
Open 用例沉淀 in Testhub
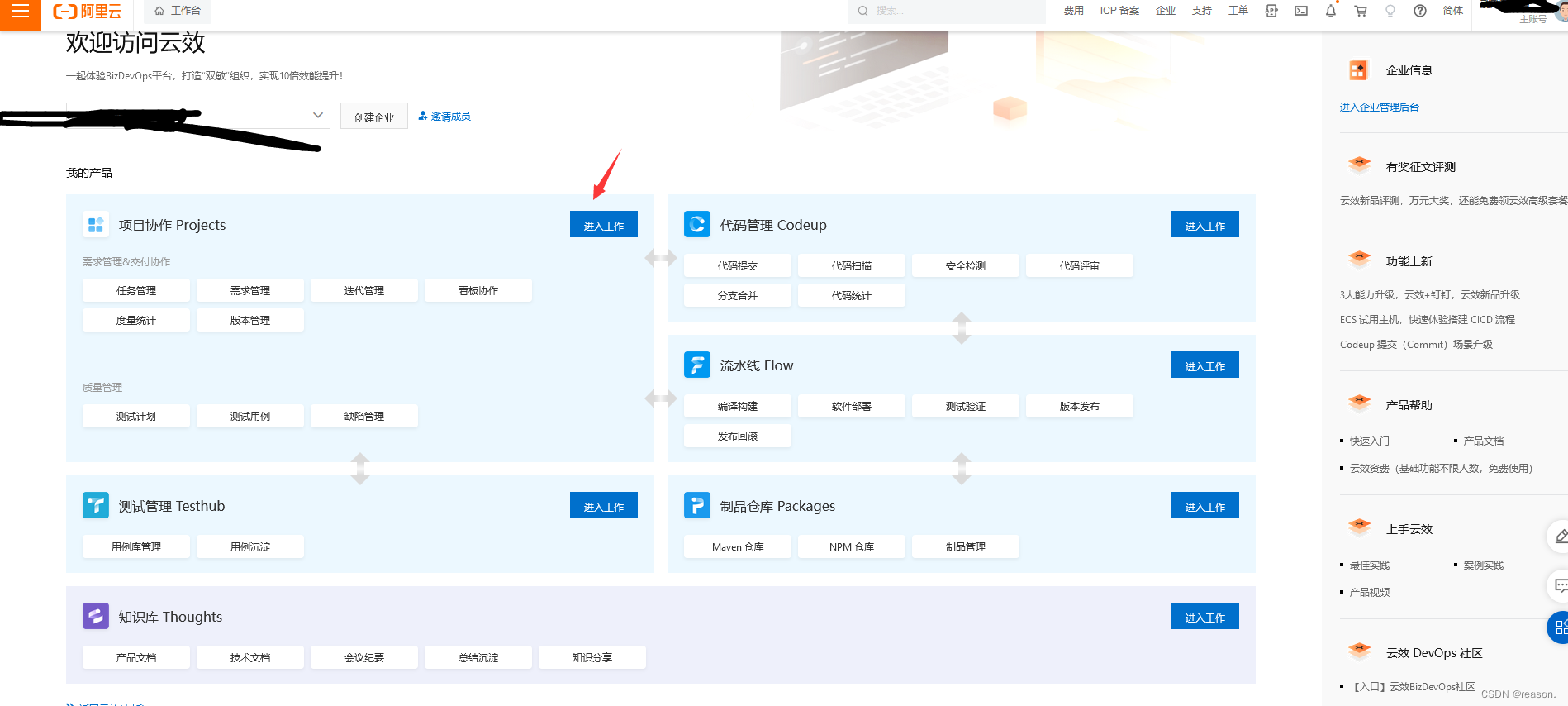(x=250, y=546)
